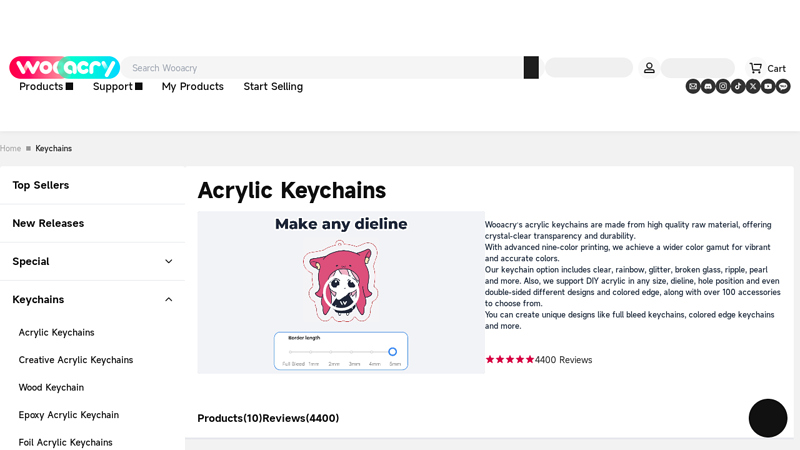
Task: Play the Make any dieline video thumbnail
Action: click(x=341, y=292)
